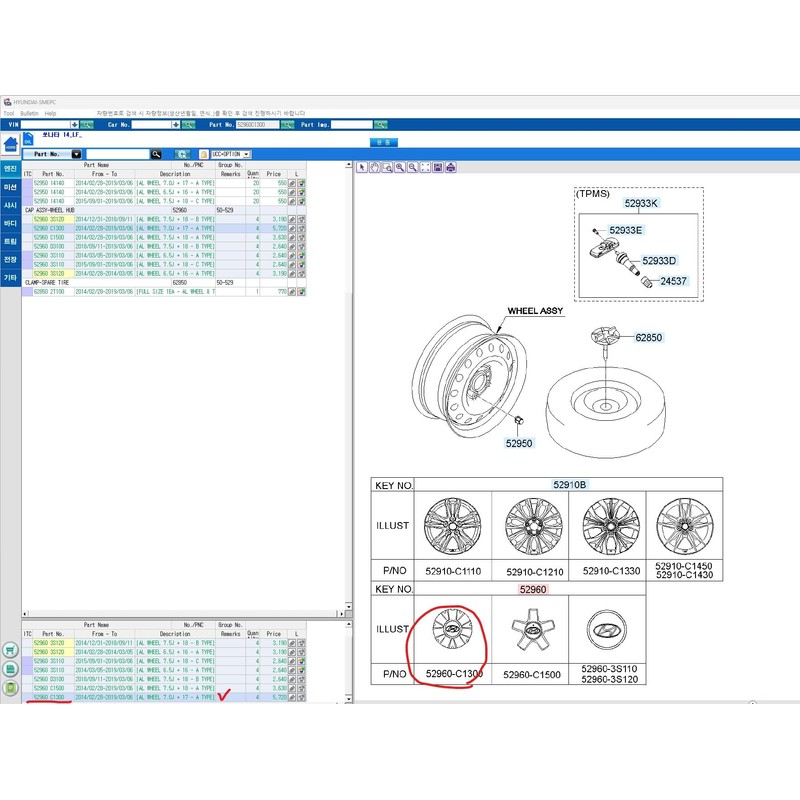Image resolution: width=800 pixels, height=800 pixels.
Task: Switch to the 바디 side tab
Action: (x=10, y=223)
